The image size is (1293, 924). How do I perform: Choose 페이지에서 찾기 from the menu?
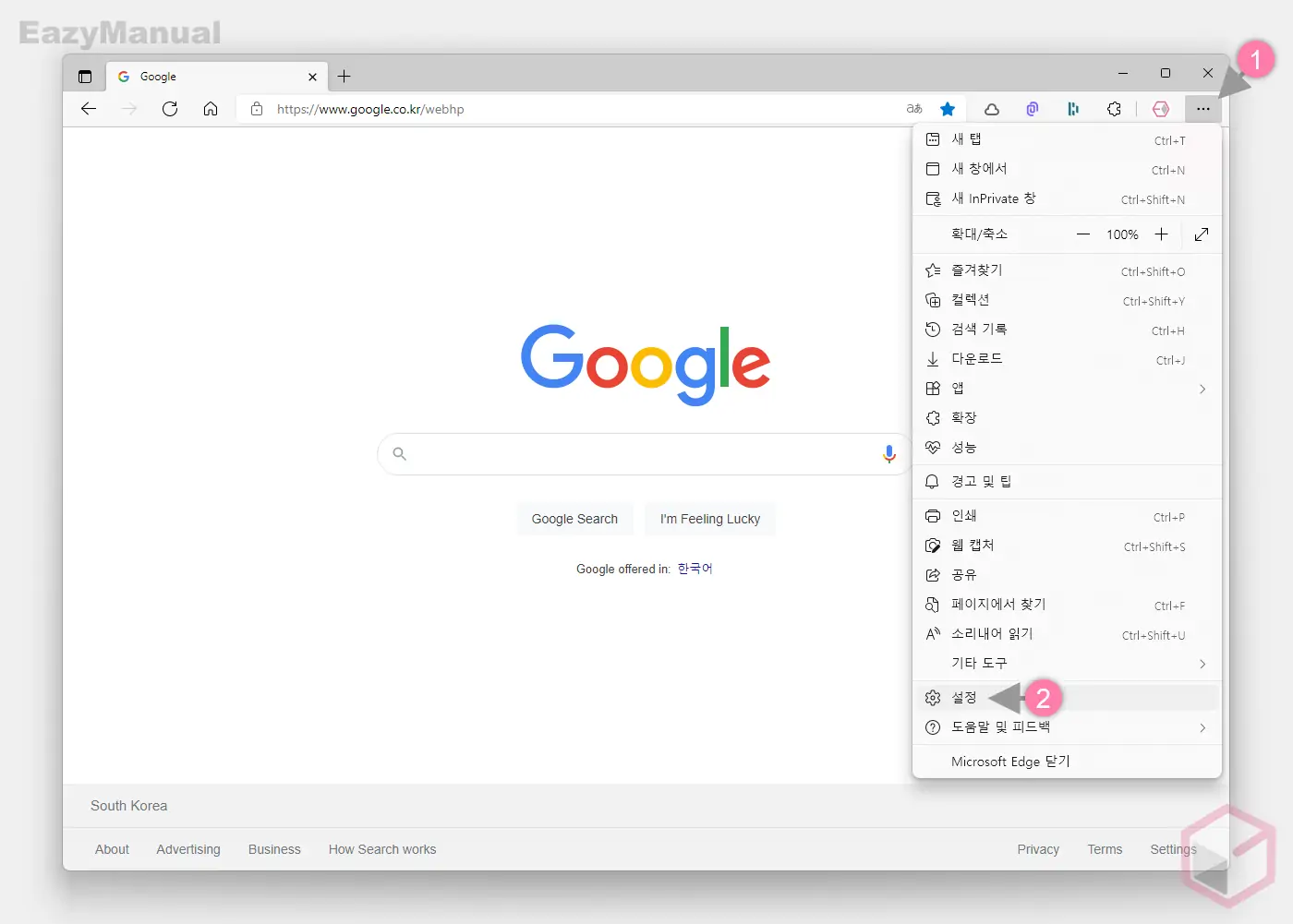[x=1067, y=605]
